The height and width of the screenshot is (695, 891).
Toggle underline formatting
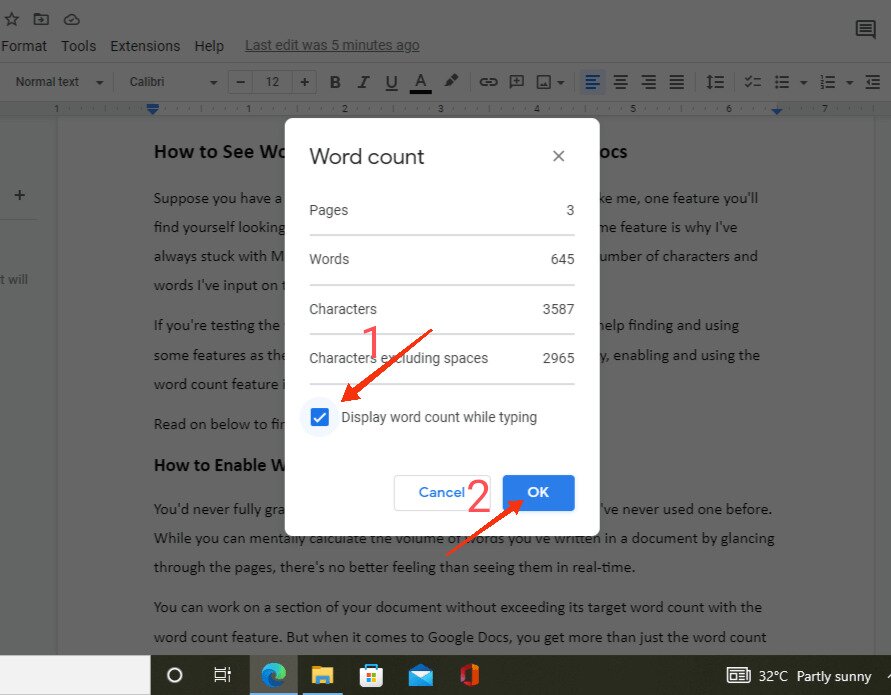392,83
